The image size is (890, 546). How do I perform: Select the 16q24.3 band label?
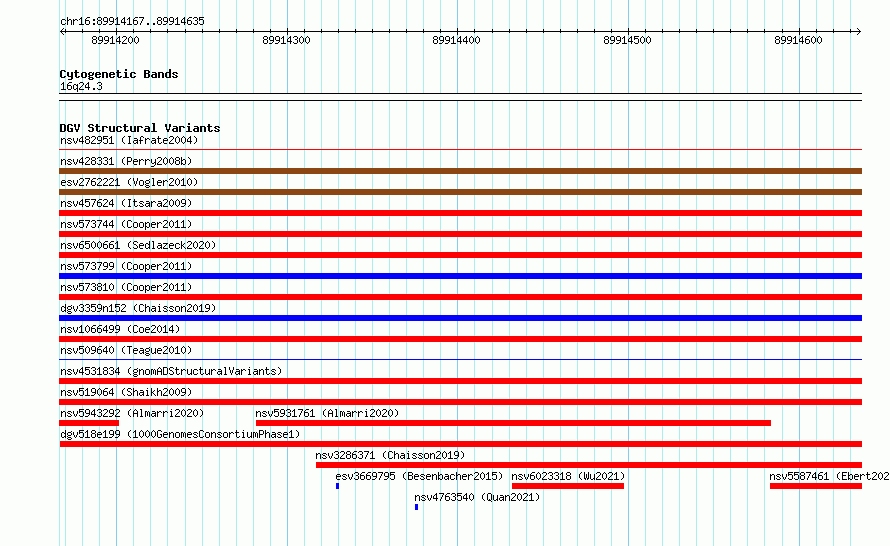pyautogui.click(x=81, y=86)
